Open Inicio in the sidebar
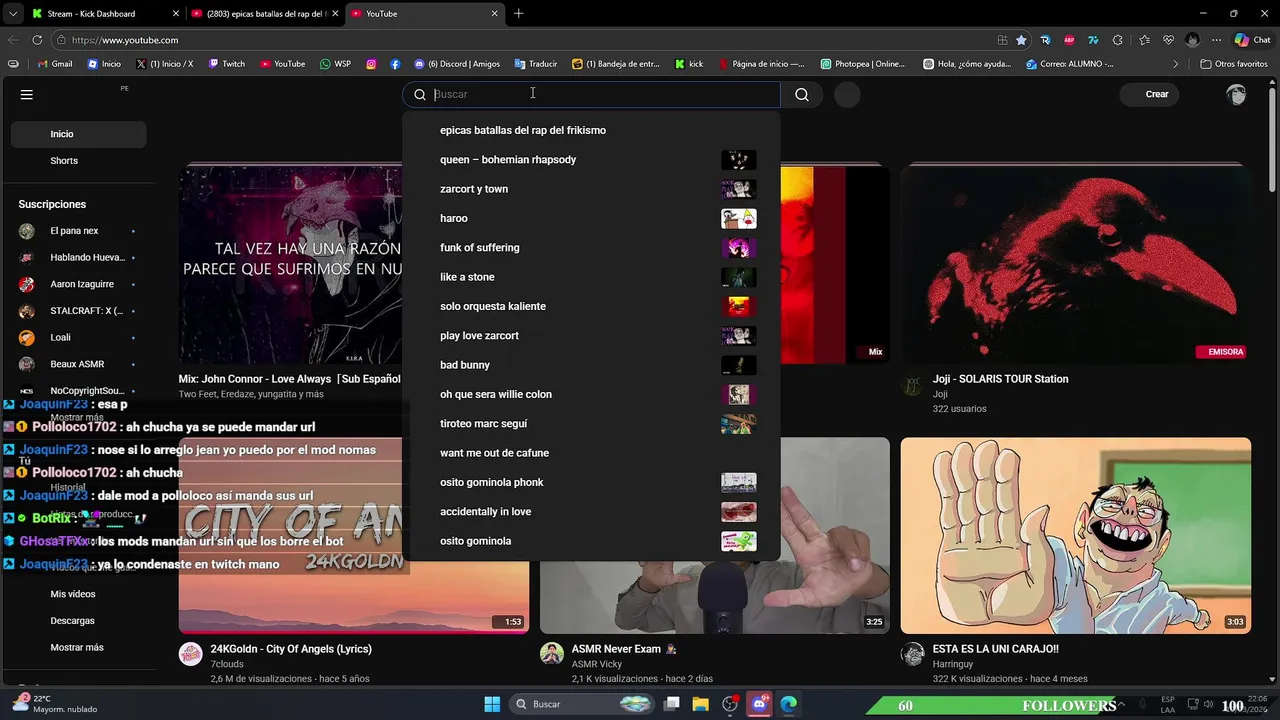This screenshot has width=1280, height=720. point(79,134)
